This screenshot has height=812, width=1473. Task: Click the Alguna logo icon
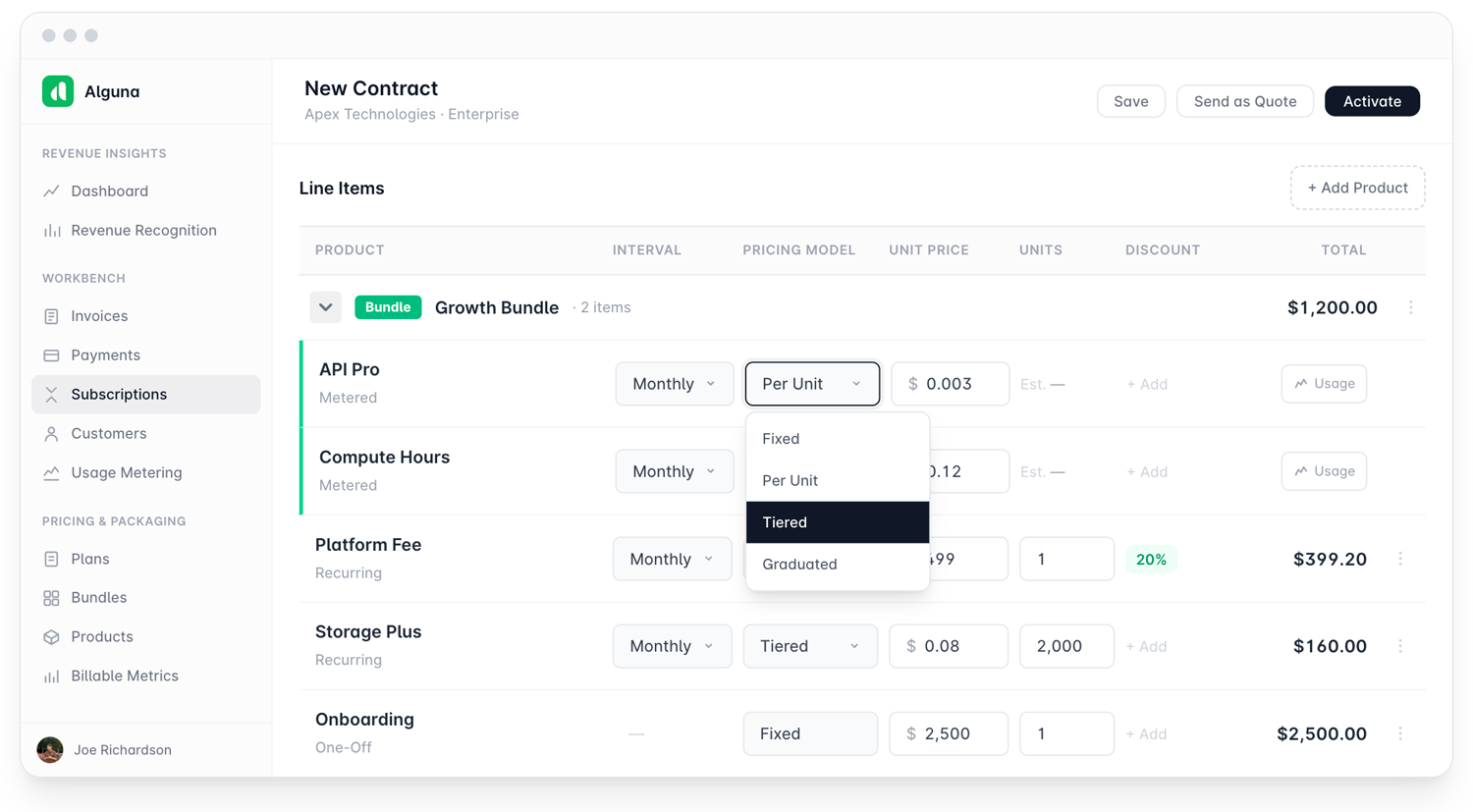58,91
